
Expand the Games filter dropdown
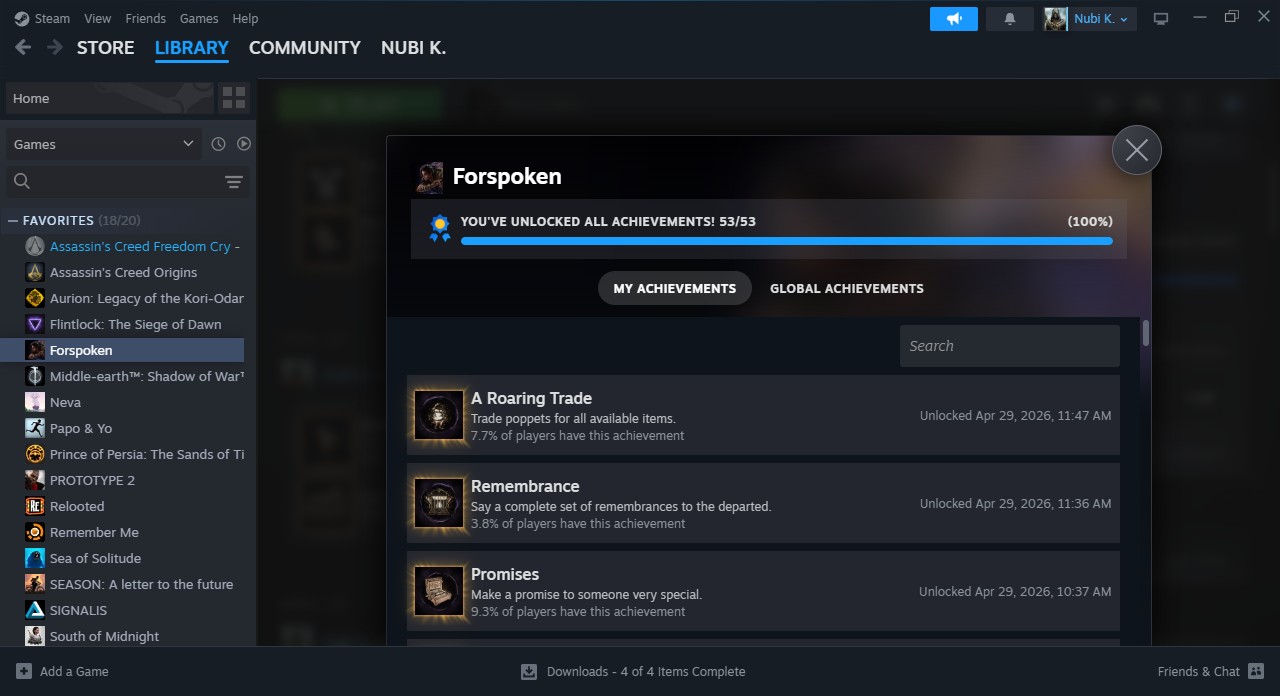104,144
